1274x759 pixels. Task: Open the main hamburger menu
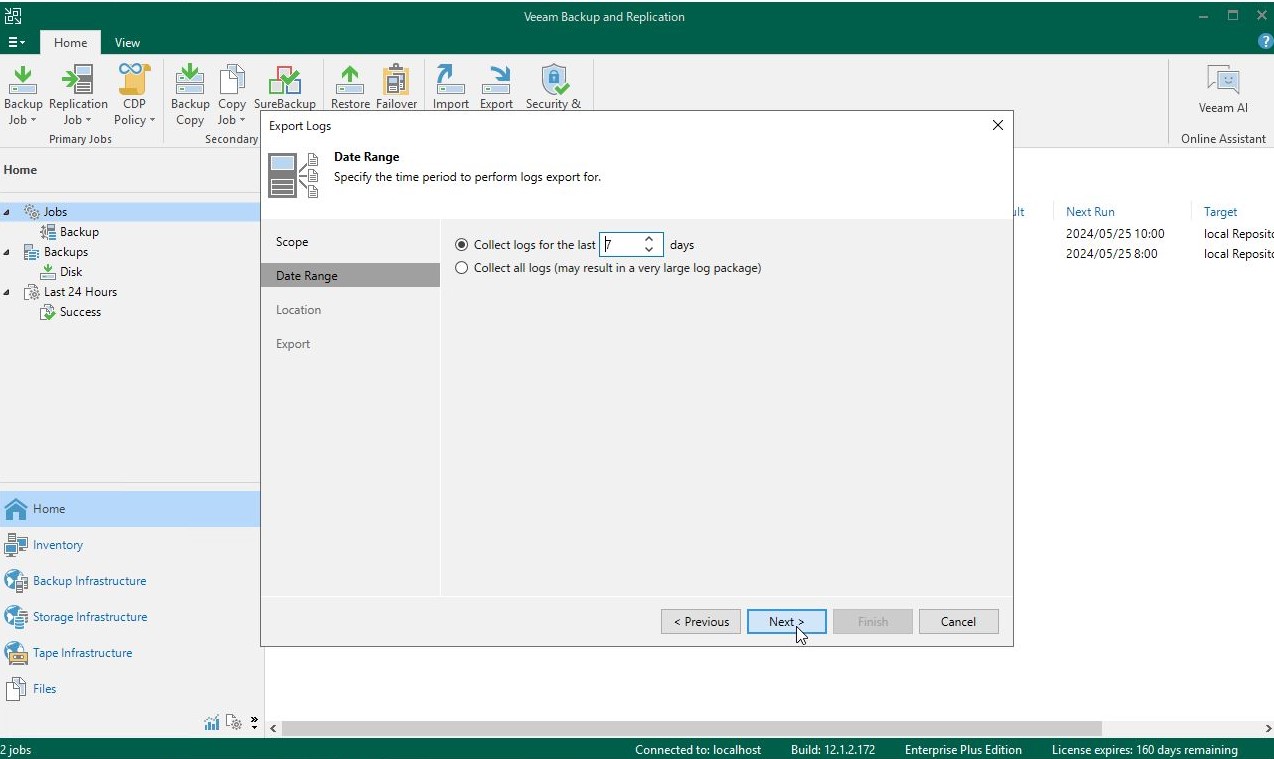[17, 42]
